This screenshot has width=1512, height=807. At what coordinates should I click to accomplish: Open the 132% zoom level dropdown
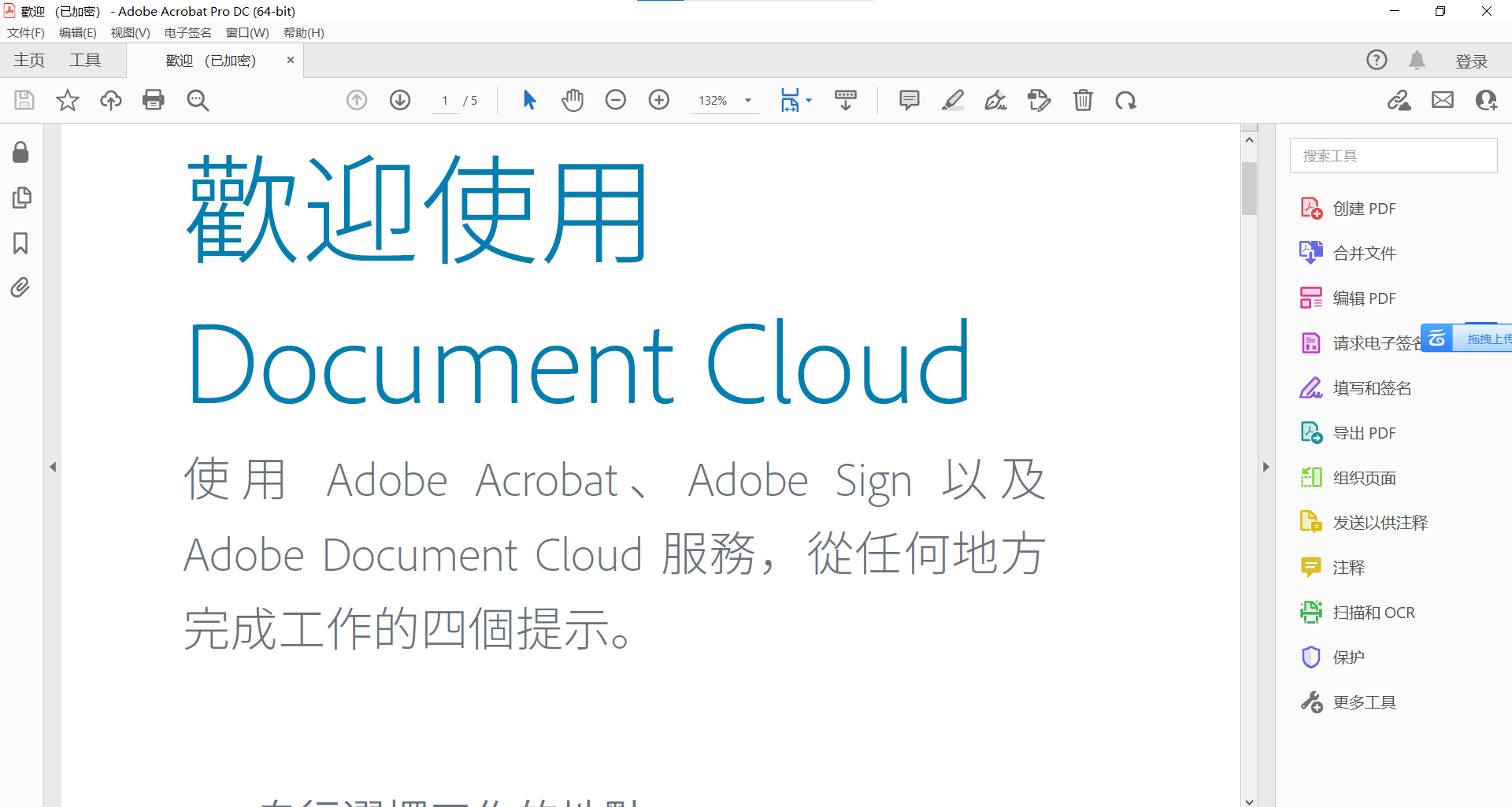click(748, 101)
